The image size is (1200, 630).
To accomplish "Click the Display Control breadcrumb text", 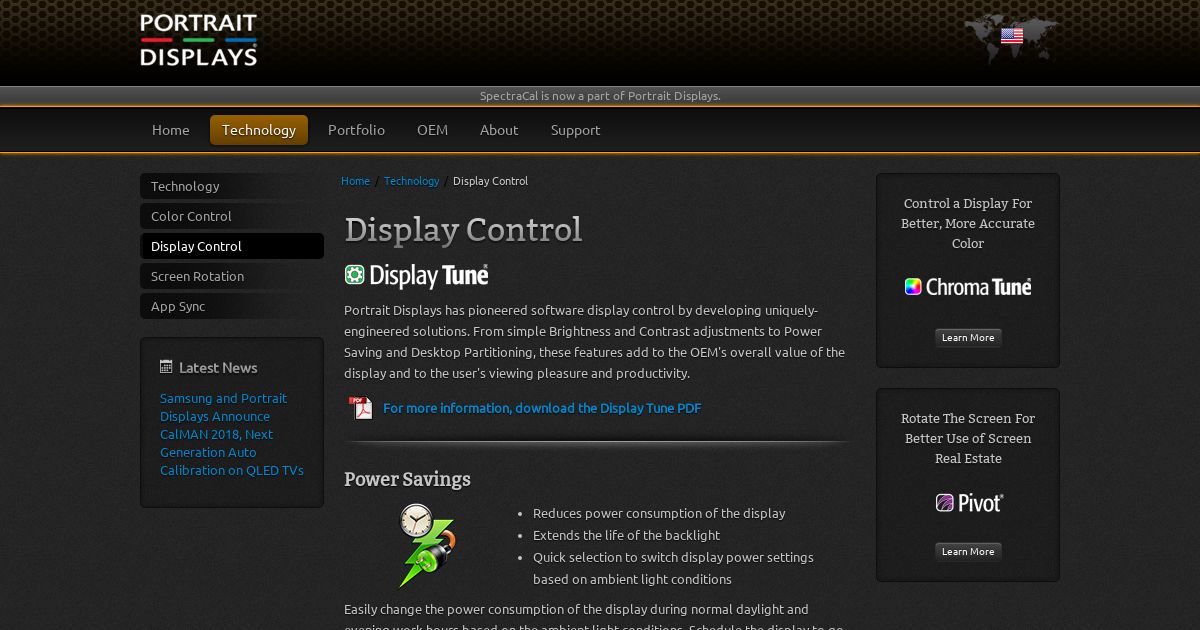I will click(x=490, y=181).
